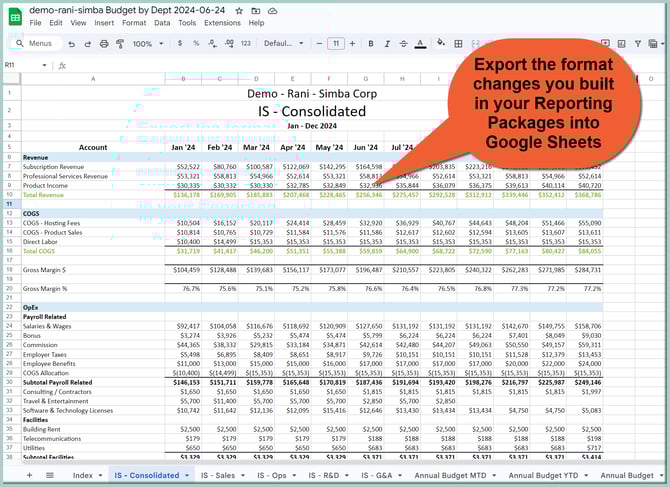Open the Format menu
The height and width of the screenshot is (487, 670).
133,22
